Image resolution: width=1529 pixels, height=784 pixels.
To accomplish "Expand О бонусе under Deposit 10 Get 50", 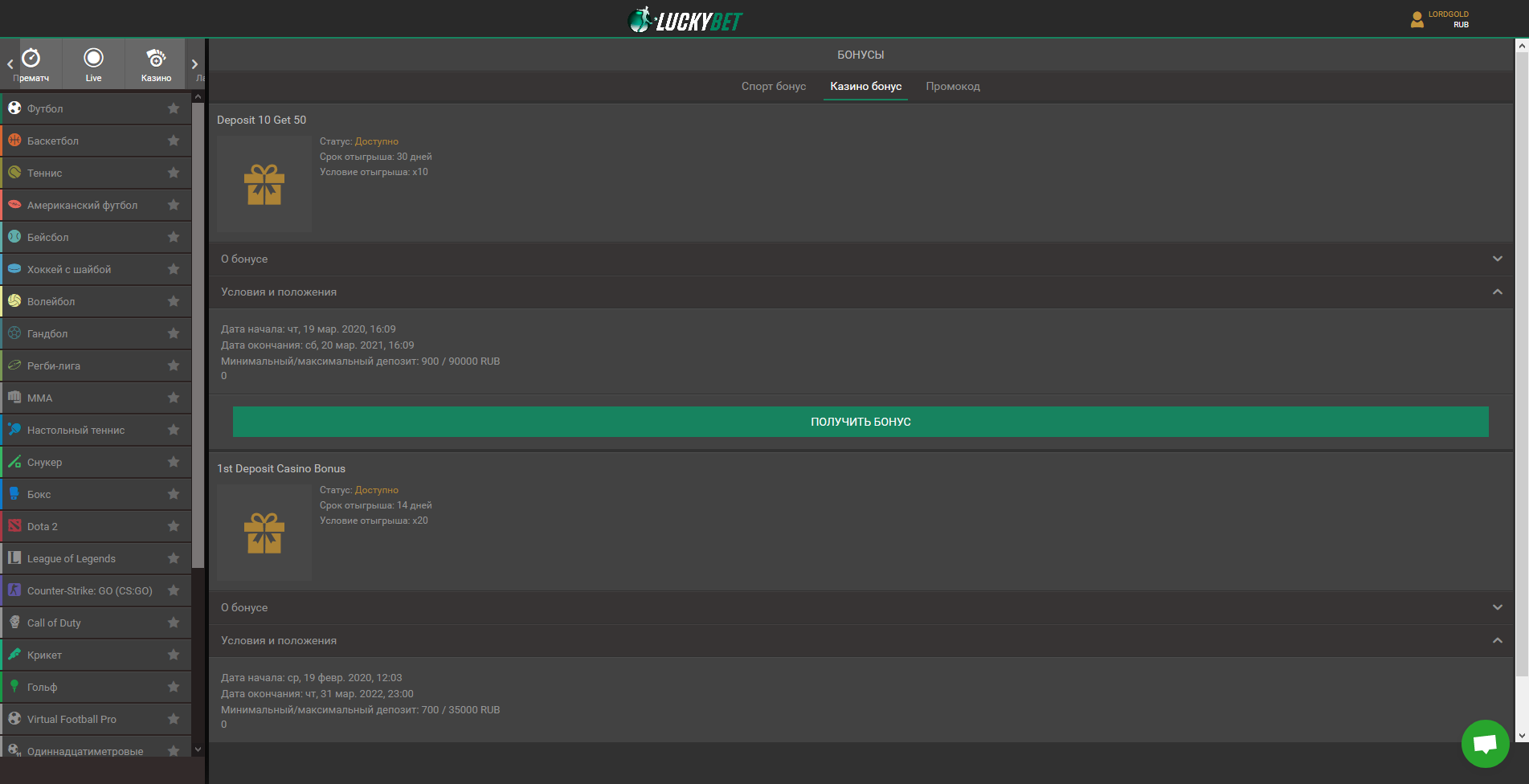I will pyautogui.click(x=1497, y=259).
